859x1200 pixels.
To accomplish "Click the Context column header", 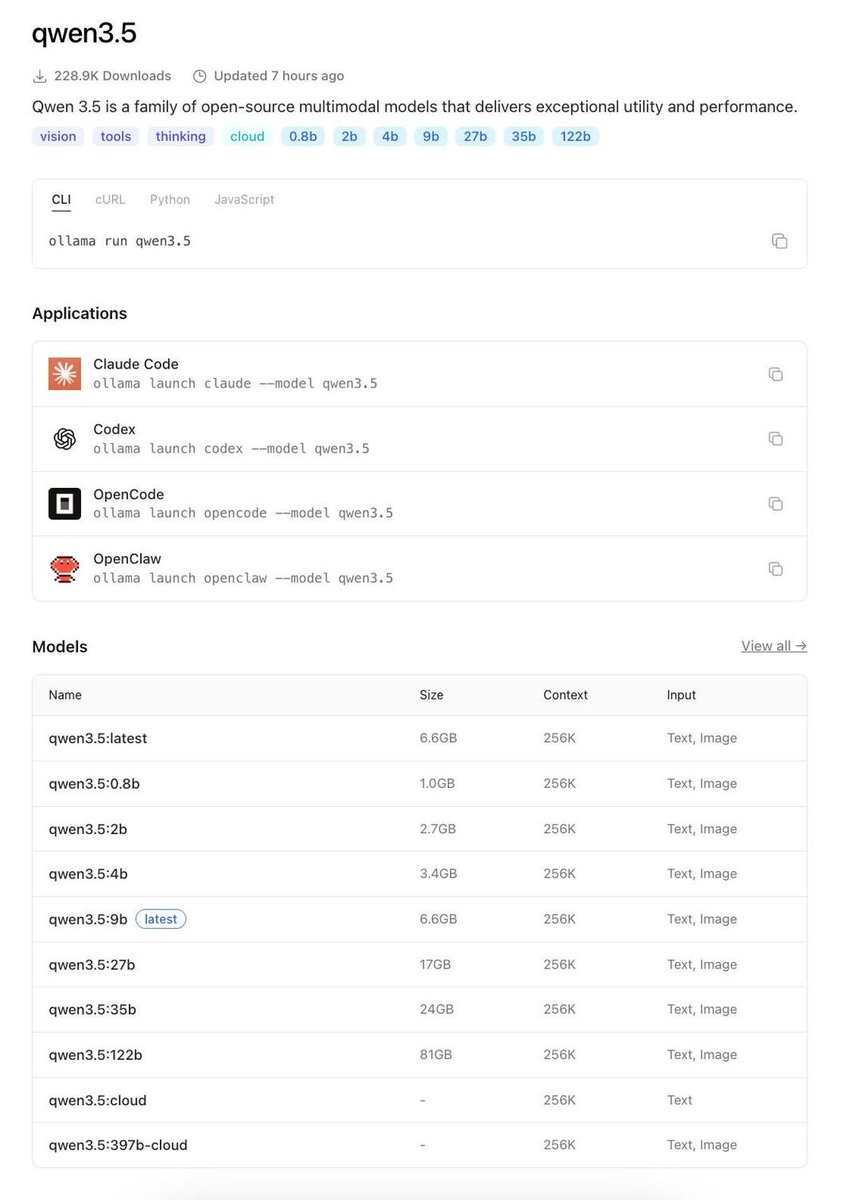I will click(x=566, y=695).
